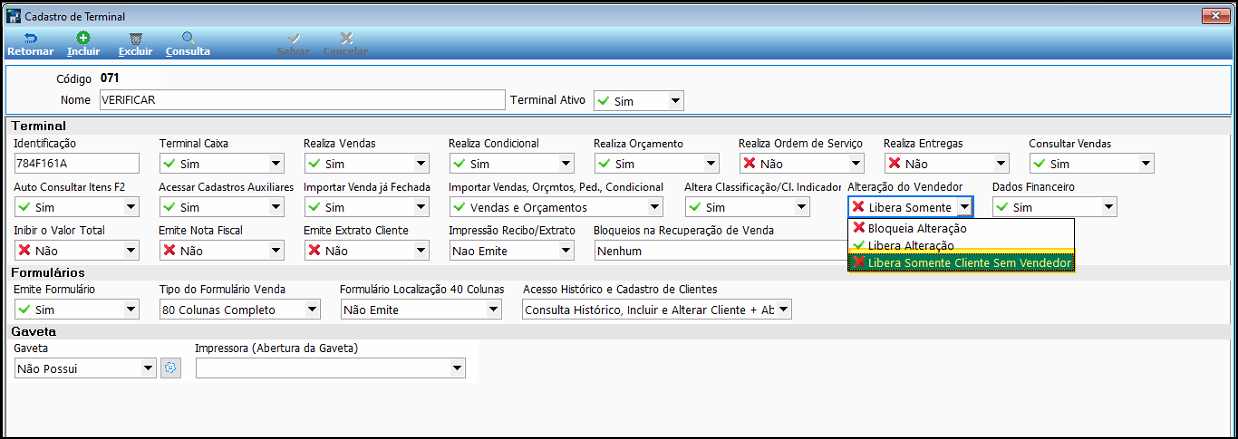Click the Terminal section header
Screen dimensions: 1238x439
click(x=38, y=126)
